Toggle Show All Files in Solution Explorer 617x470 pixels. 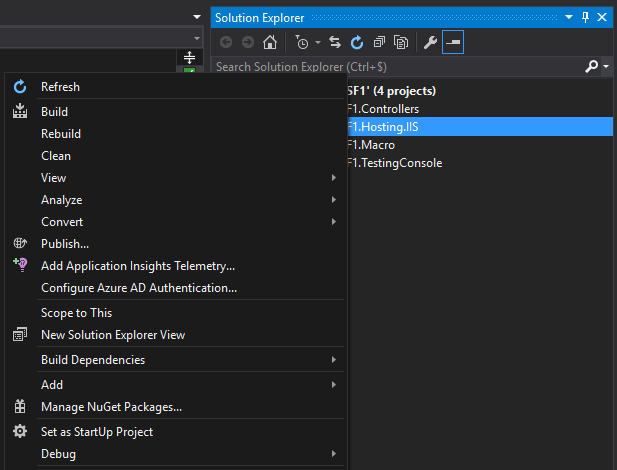[401, 43]
